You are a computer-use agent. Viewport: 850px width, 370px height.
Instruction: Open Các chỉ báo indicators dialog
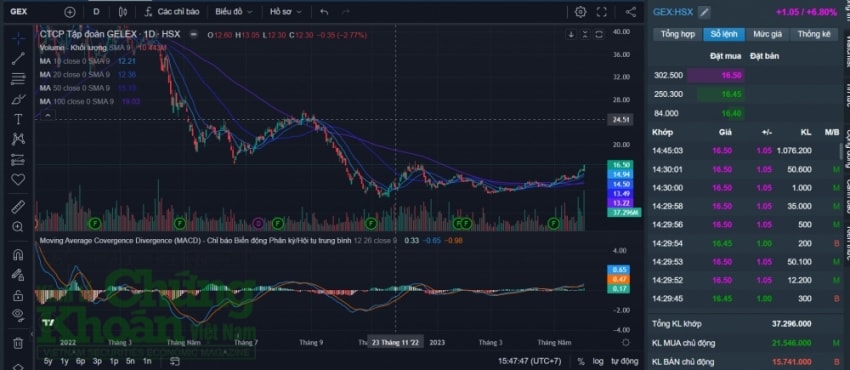pyautogui.click(x=173, y=11)
